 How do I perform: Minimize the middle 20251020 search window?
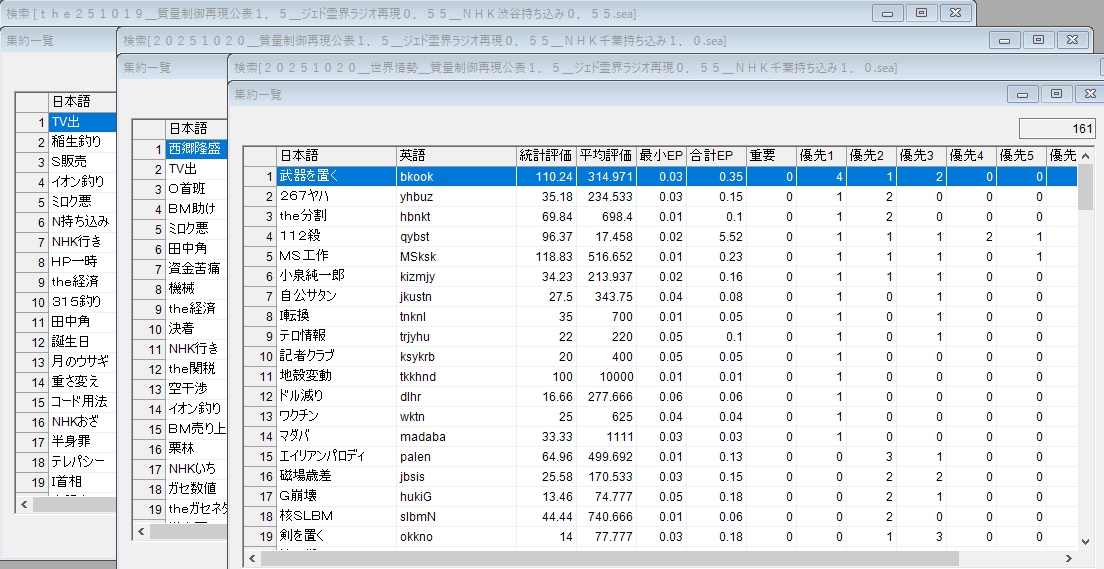coord(1005,39)
